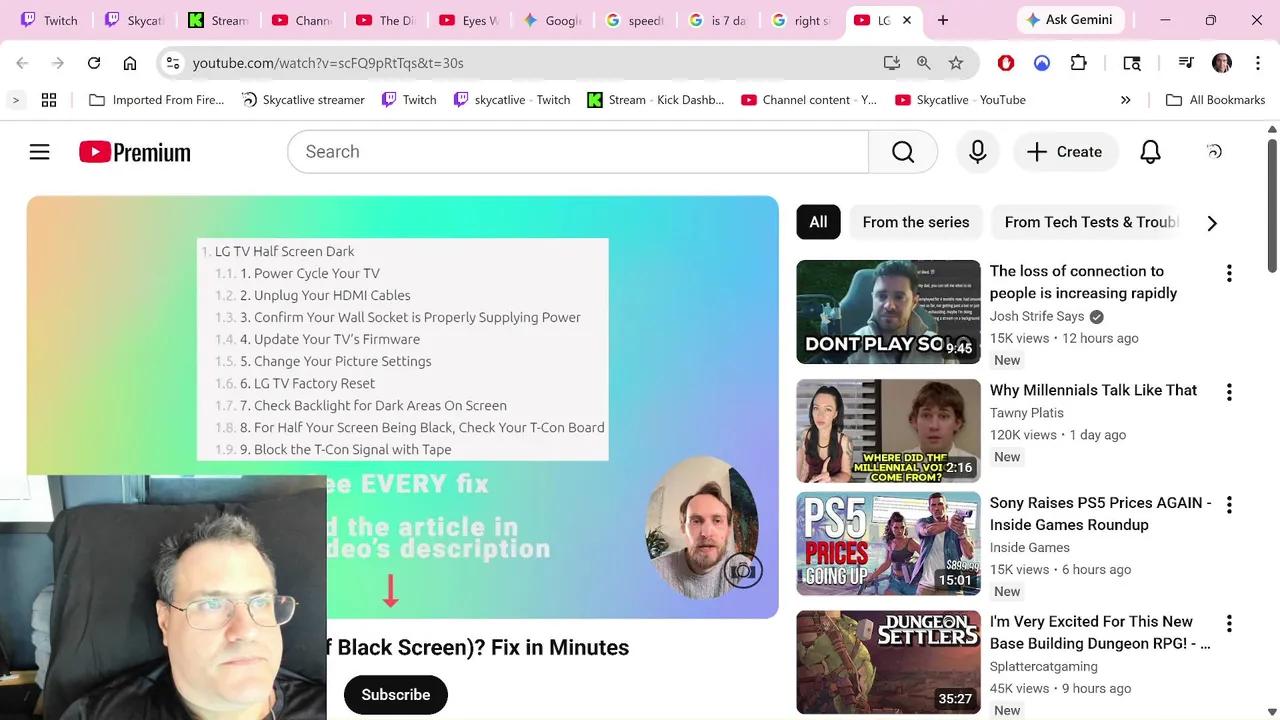
Task: Open Splattercatgaming channel name
Action: click(1044, 666)
